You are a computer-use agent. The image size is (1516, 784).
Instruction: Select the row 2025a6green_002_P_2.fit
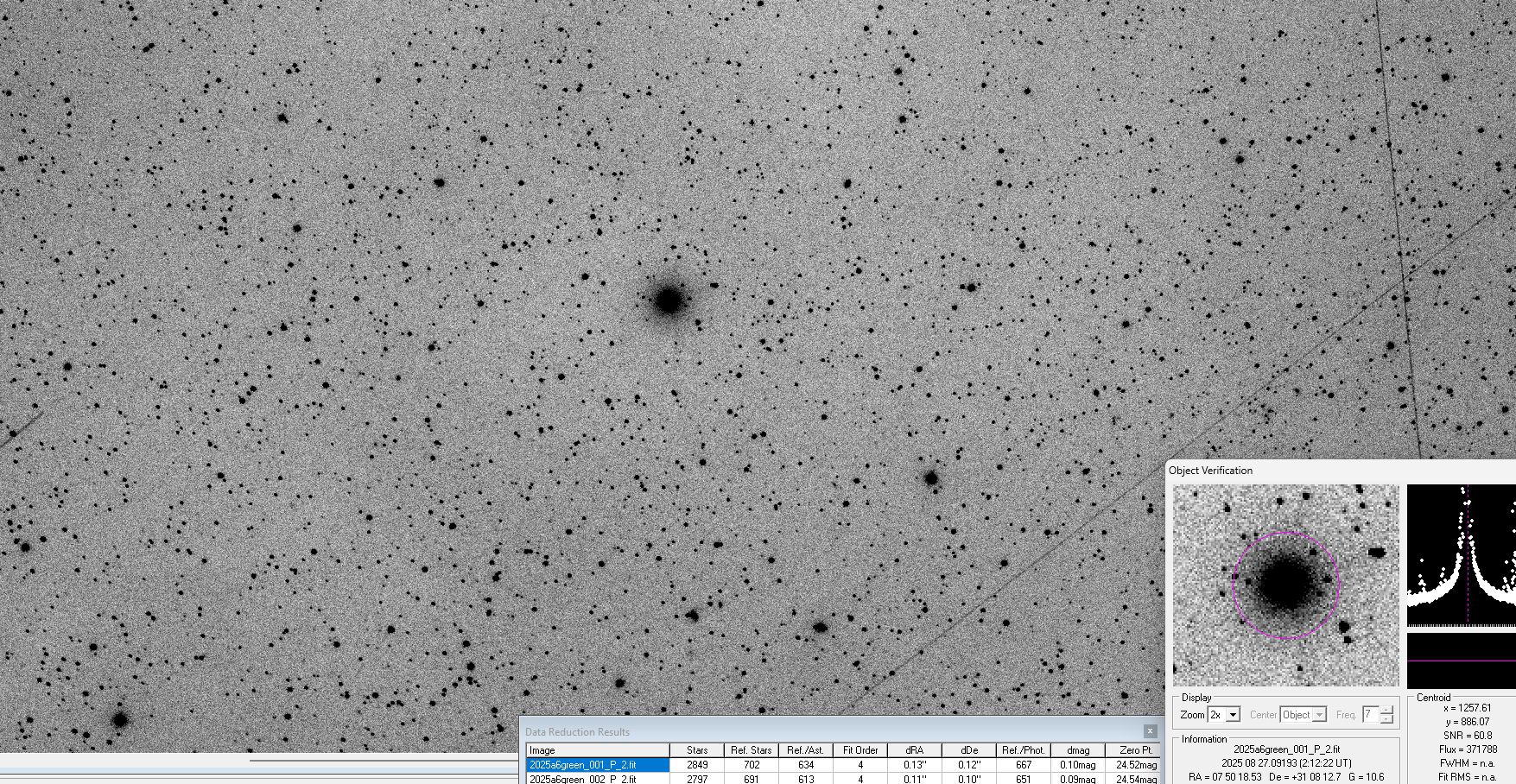pyautogui.click(x=596, y=780)
